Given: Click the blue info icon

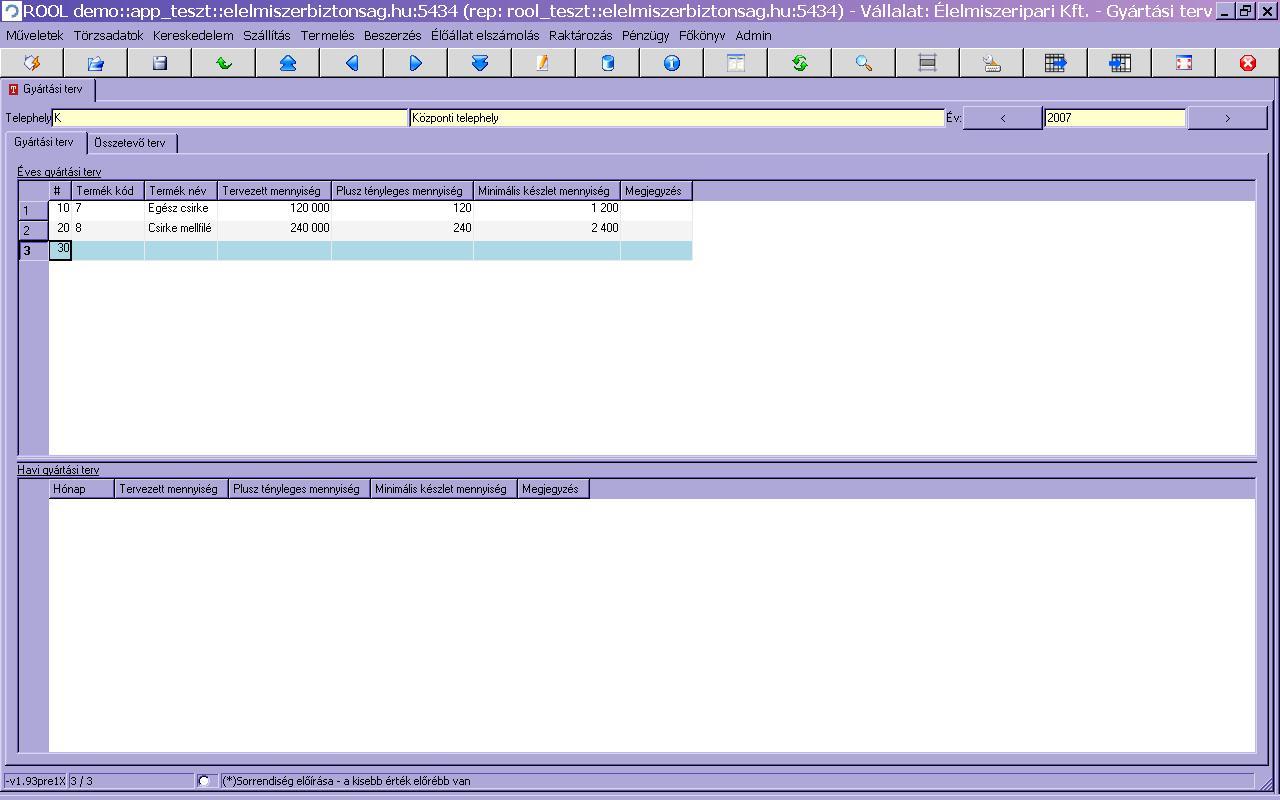Looking at the screenshot, I should 672,63.
